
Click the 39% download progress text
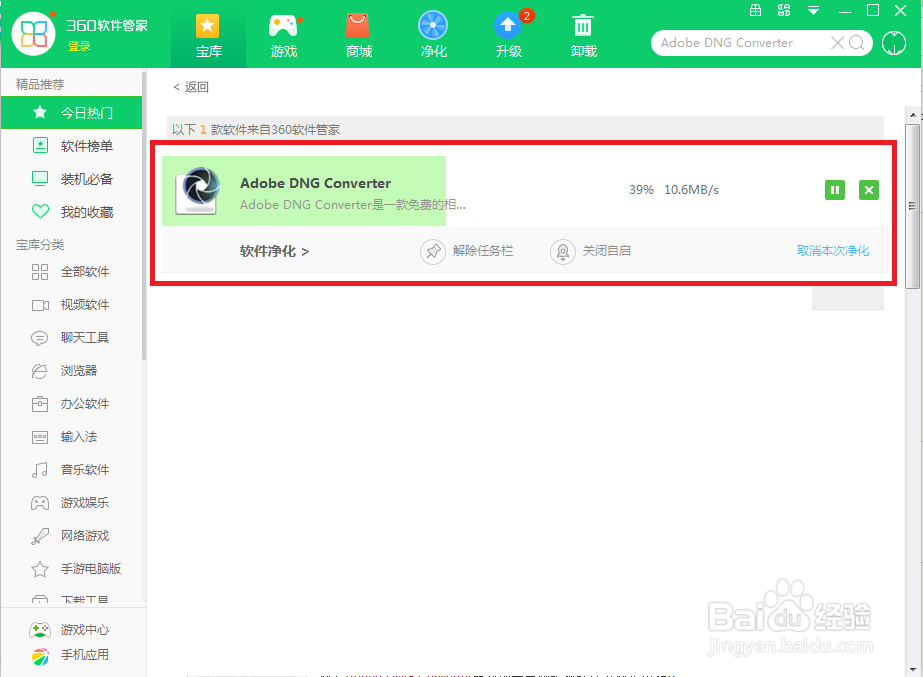pos(641,190)
